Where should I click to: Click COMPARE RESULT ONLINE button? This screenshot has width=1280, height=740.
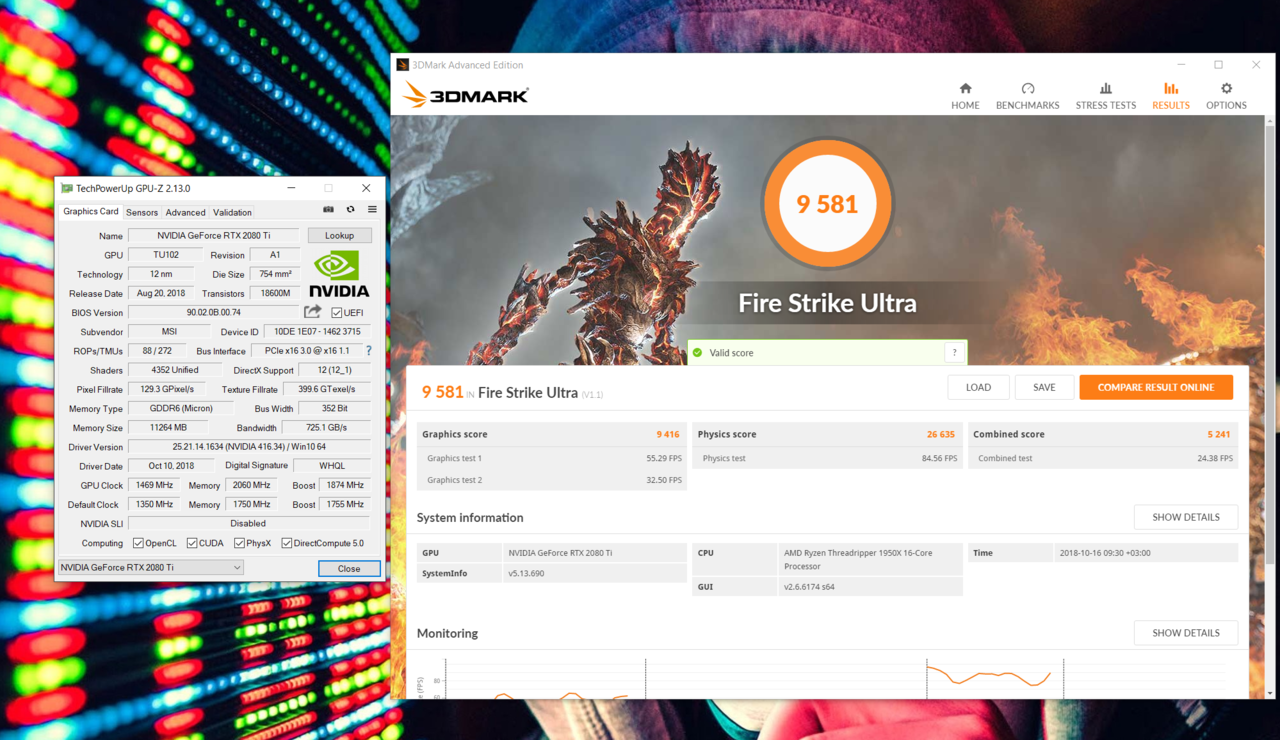coord(1156,387)
